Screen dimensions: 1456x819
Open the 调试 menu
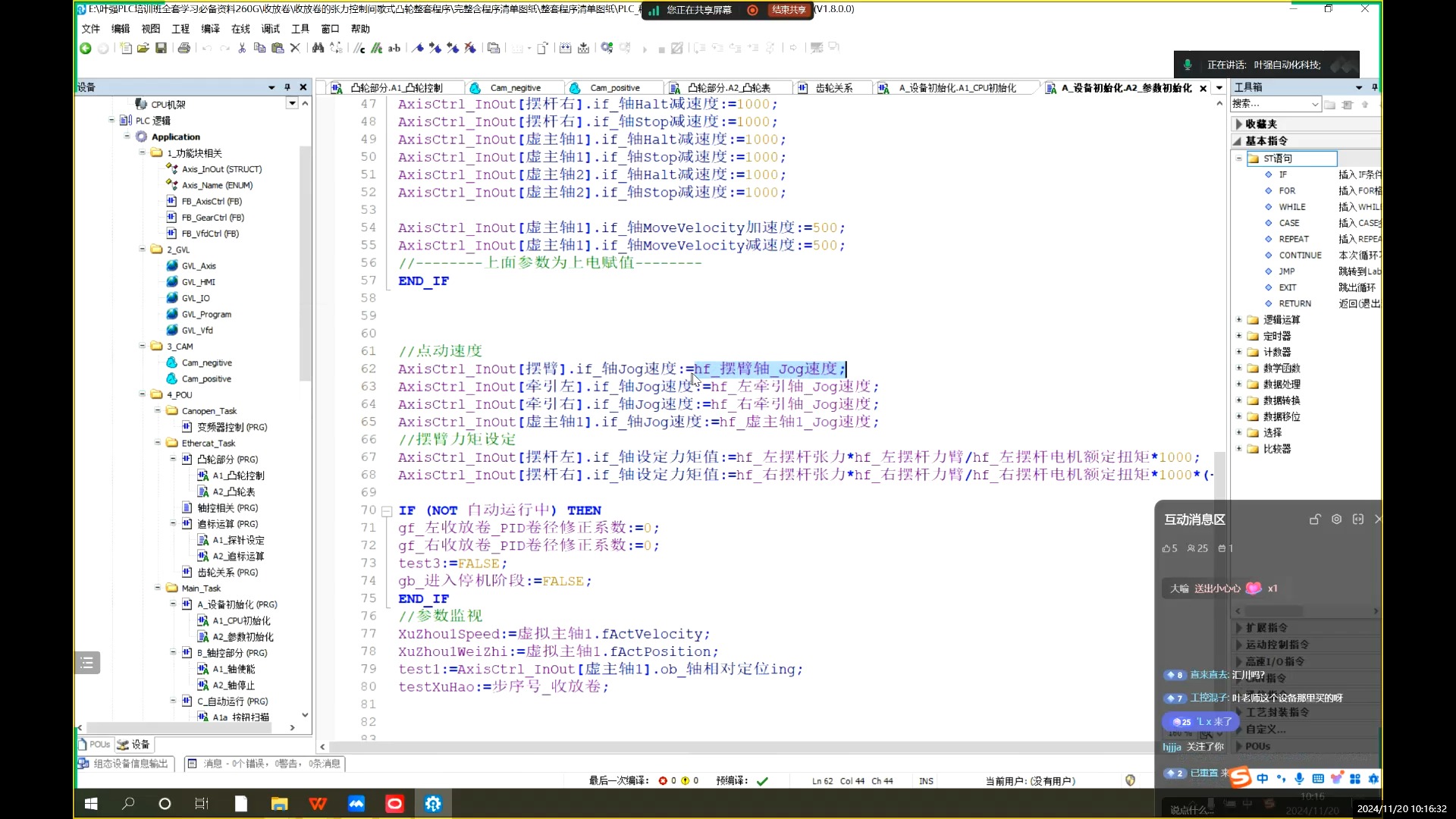click(270, 29)
